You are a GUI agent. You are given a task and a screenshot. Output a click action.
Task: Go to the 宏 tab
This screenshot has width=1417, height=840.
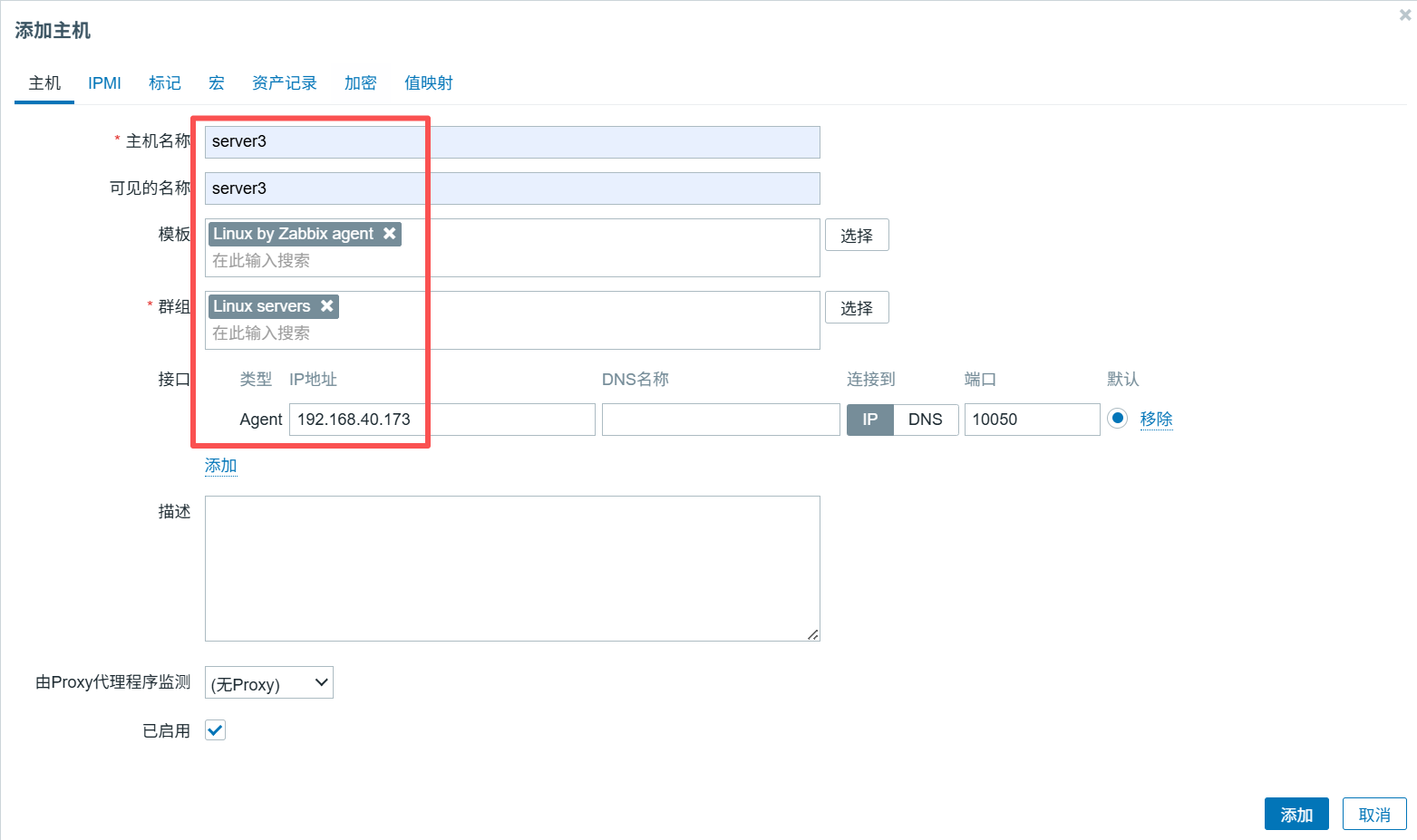coord(217,83)
